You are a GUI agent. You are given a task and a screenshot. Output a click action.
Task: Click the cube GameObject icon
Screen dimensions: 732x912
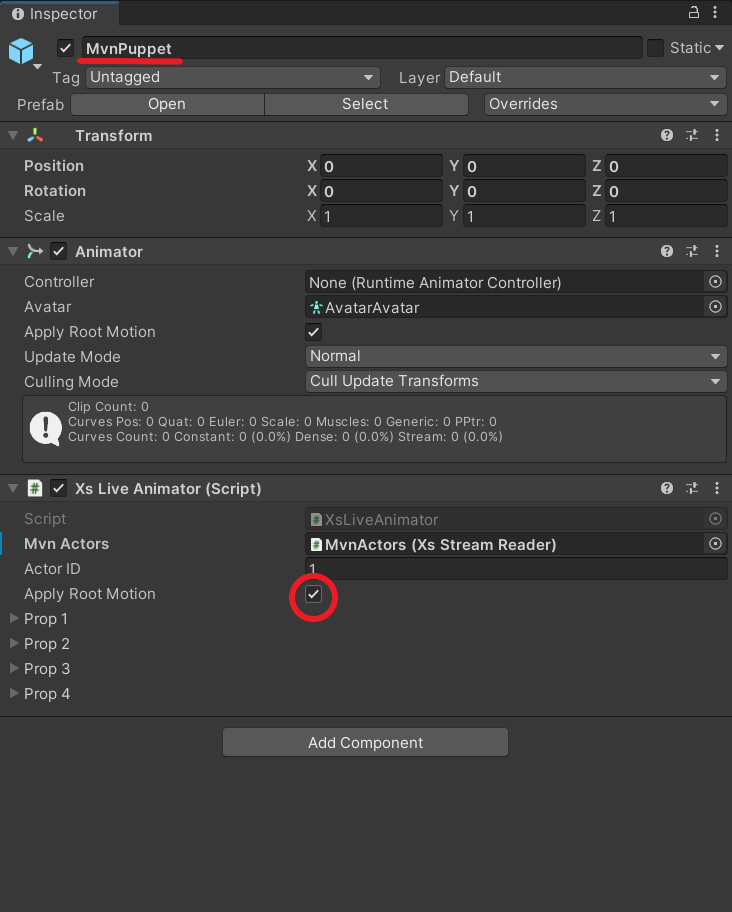point(21,51)
